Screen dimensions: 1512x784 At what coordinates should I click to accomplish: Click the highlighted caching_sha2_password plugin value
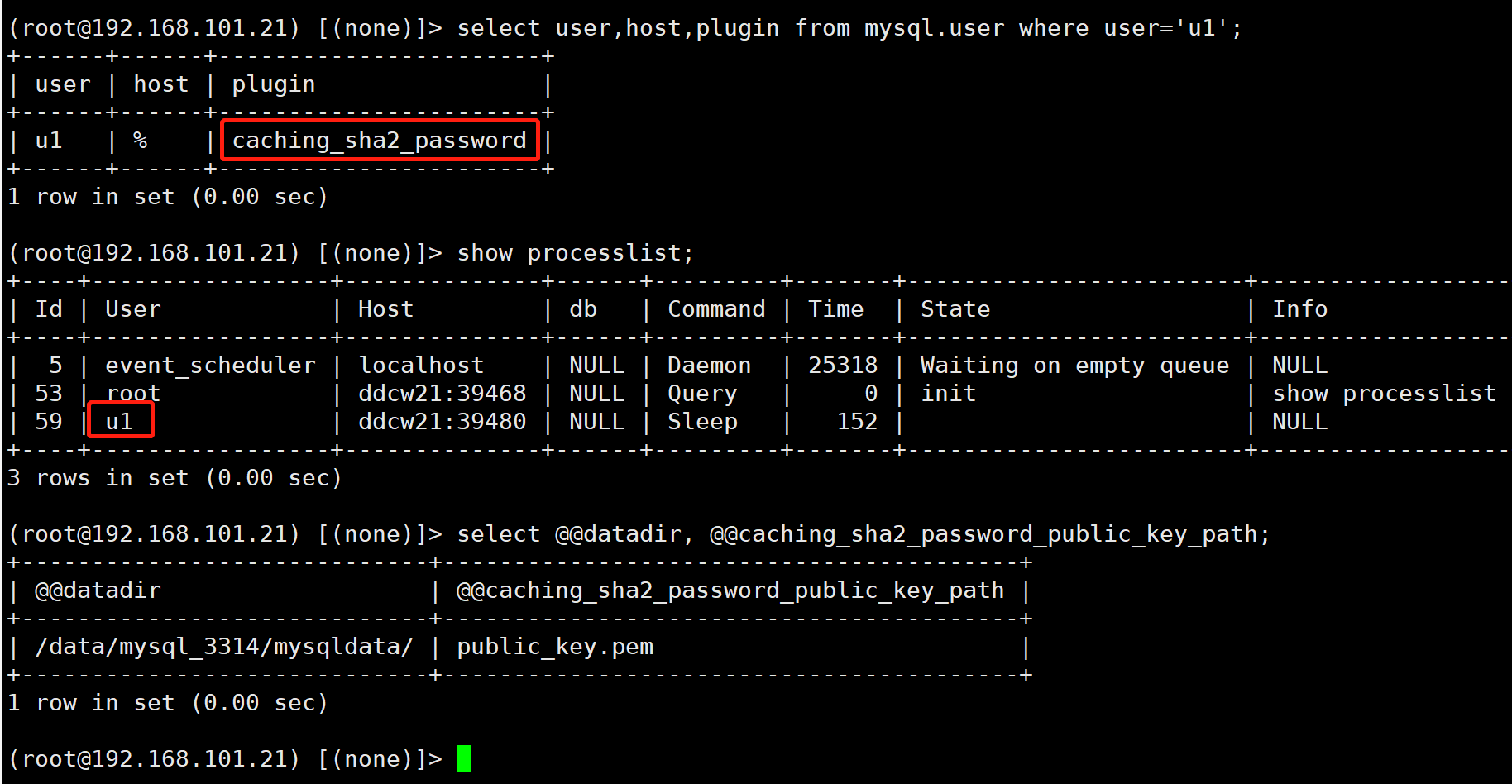click(x=379, y=141)
